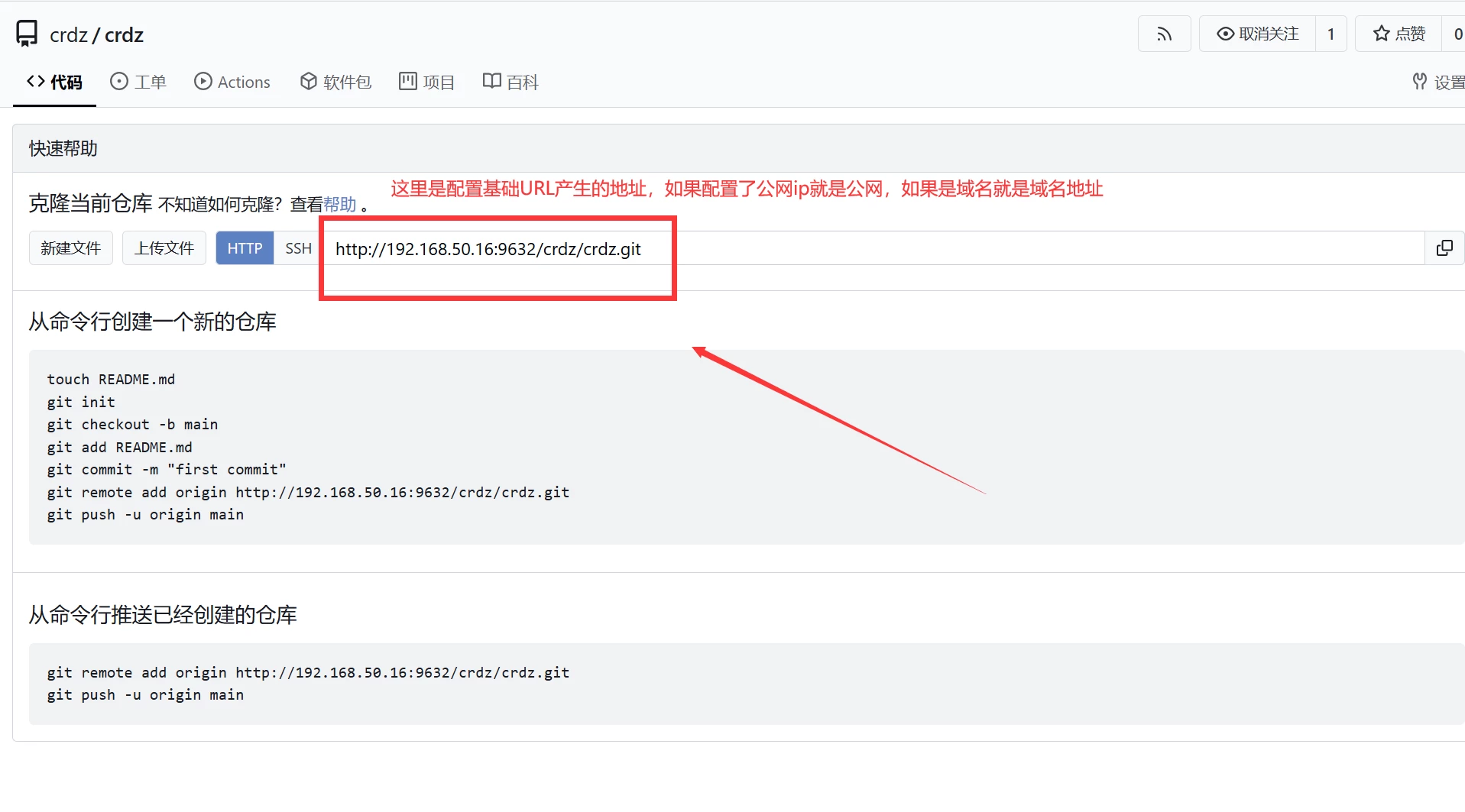This screenshot has width=1465, height=812.
Task: Open the 帮助 help link
Action: [339, 205]
